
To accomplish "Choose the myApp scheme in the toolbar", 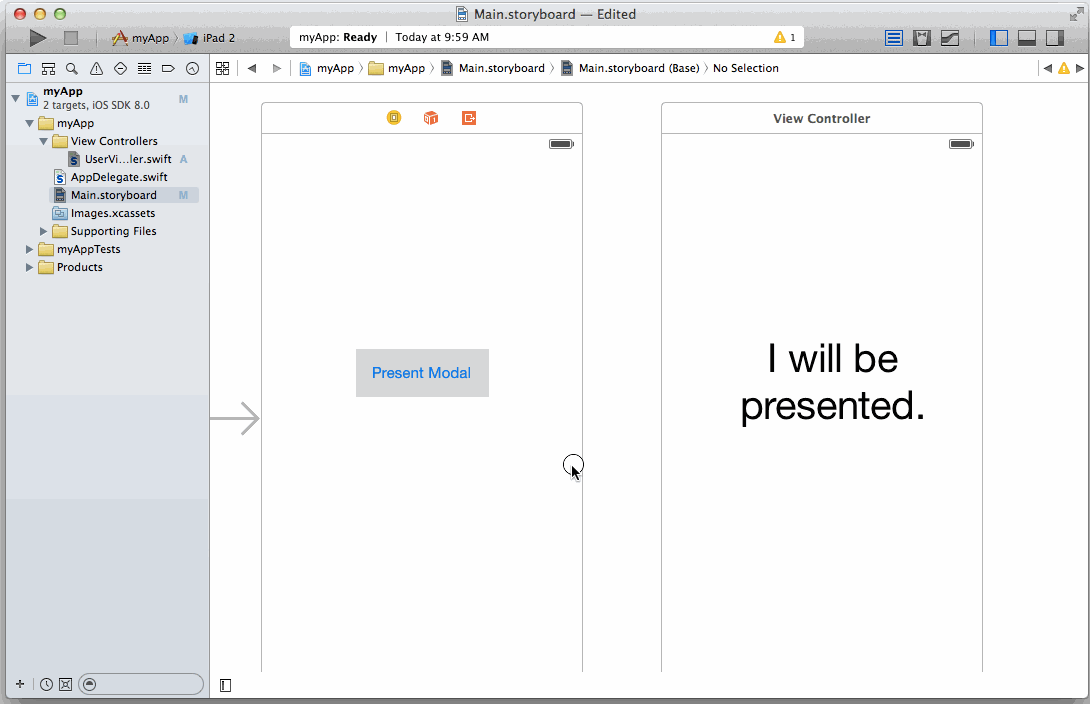I will click(x=140, y=38).
